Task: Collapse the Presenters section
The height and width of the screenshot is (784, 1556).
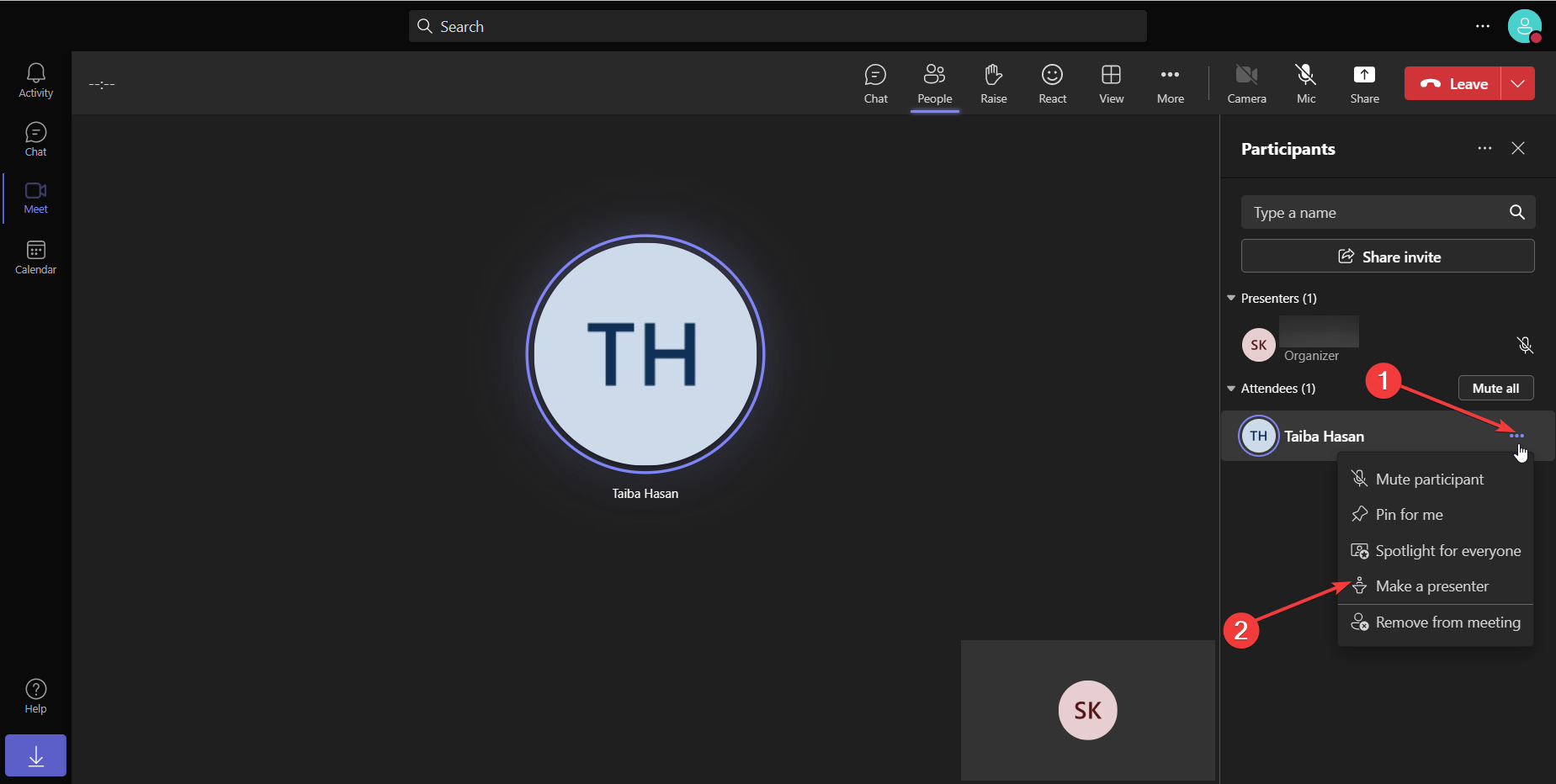Action: [1231, 298]
